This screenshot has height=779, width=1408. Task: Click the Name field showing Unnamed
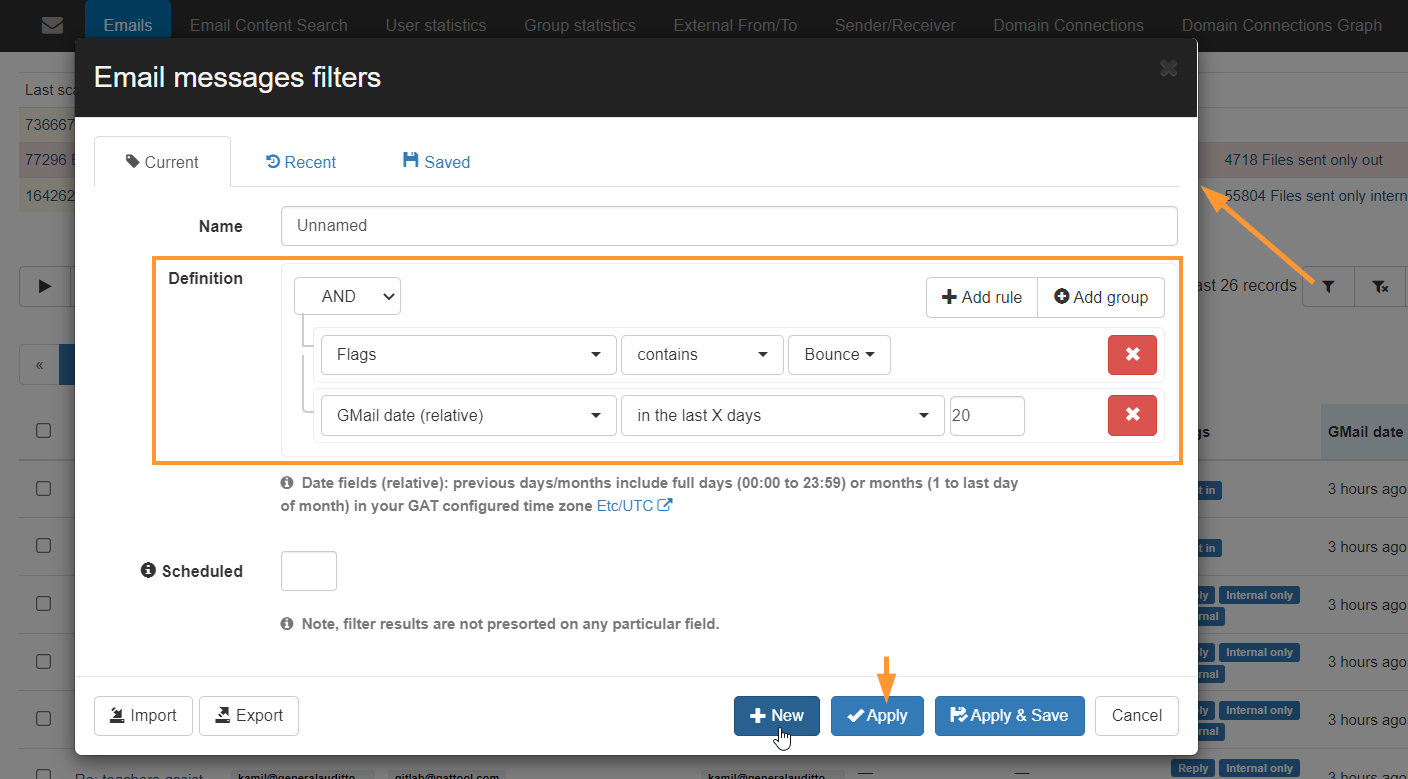click(x=729, y=225)
